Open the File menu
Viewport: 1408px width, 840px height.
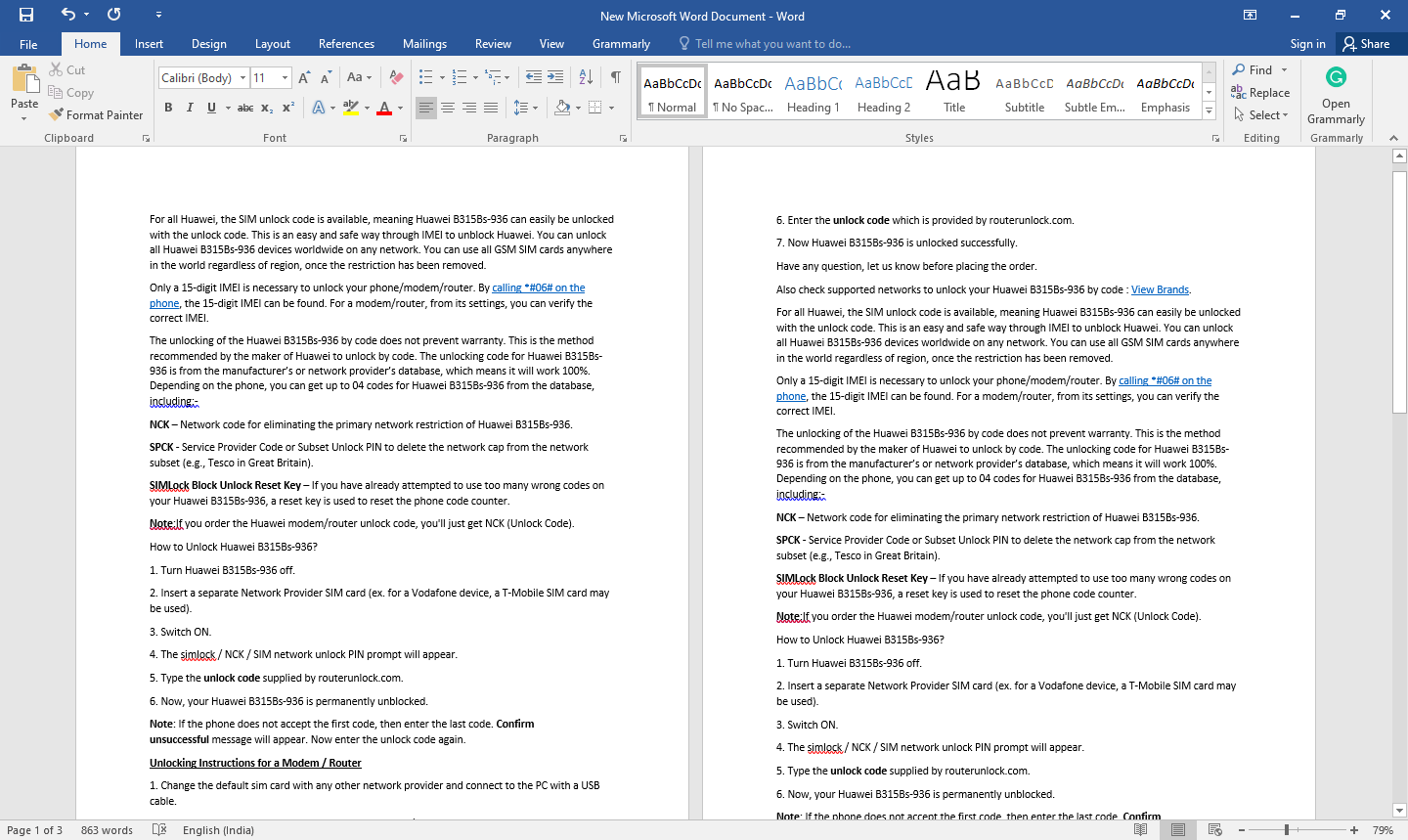28,44
